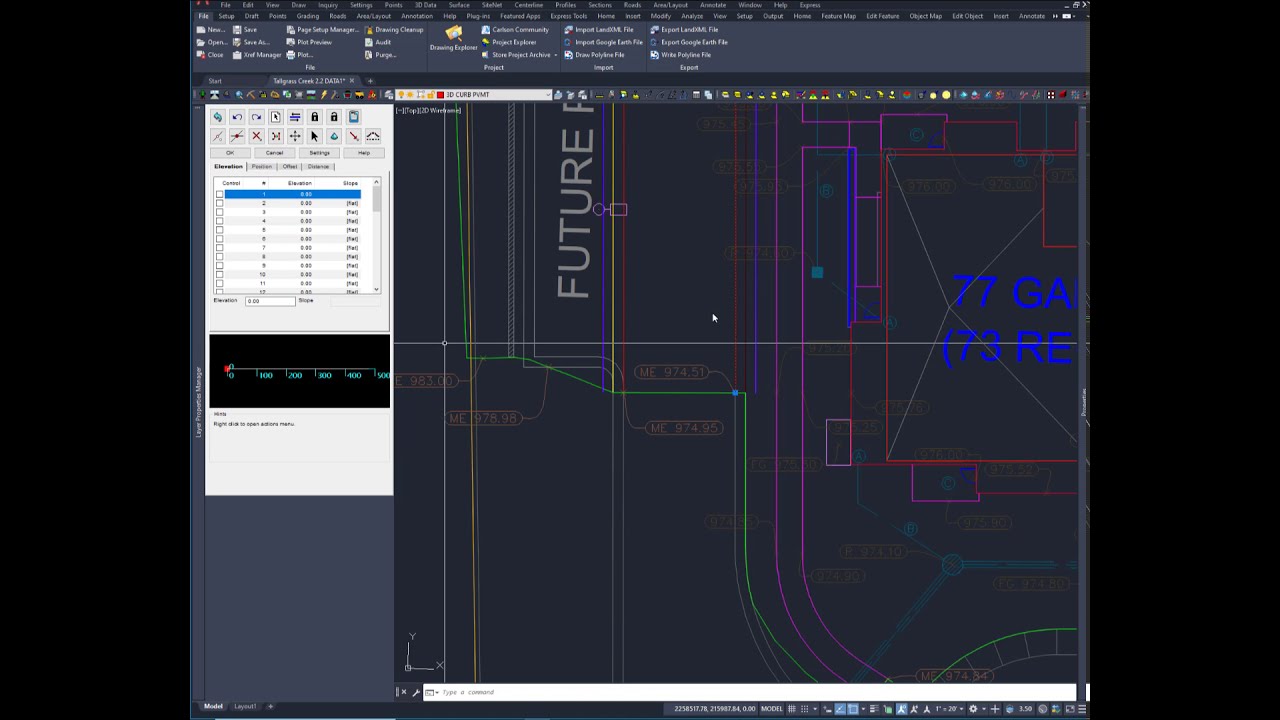Click the teal water-drop icon in the panel

(x=334, y=136)
